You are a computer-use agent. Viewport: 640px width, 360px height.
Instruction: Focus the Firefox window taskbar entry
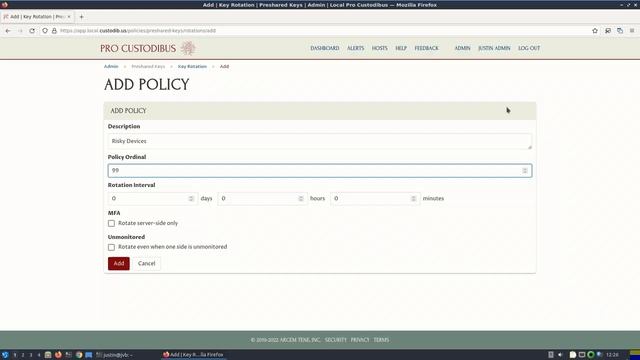[x=193, y=355]
